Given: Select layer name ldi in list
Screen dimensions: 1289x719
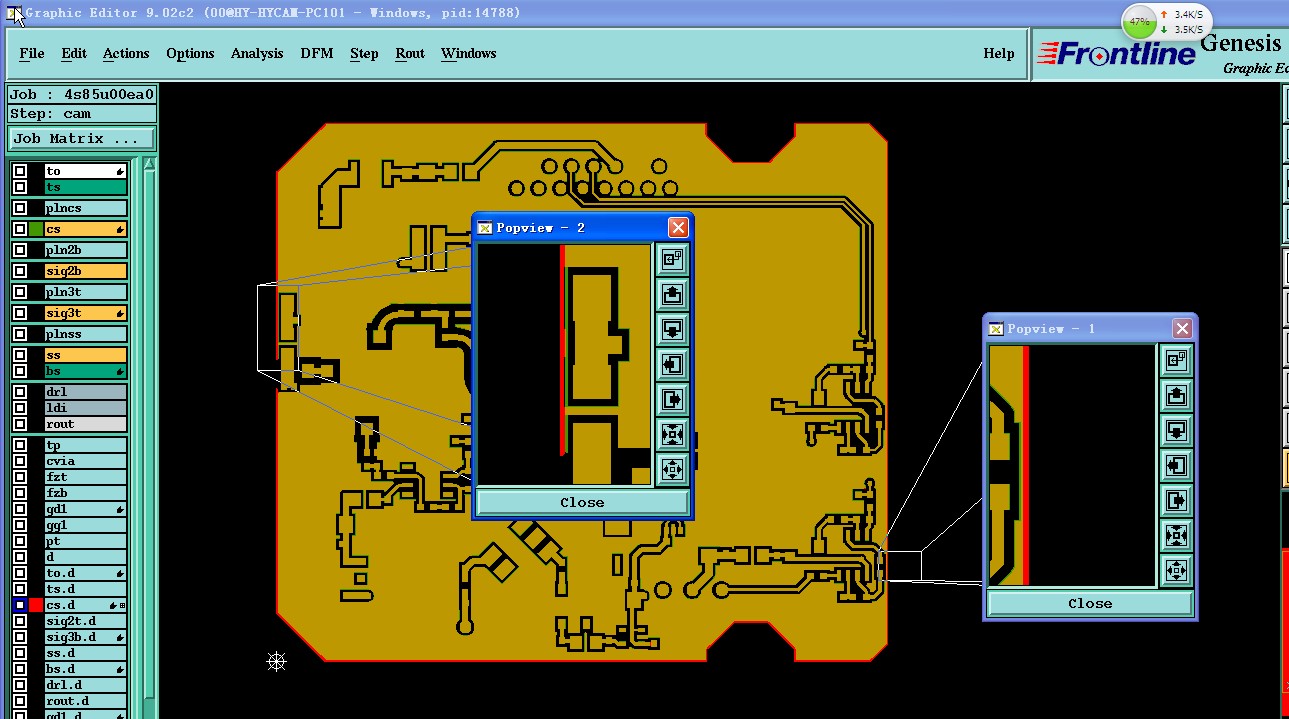Looking at the screenshot, I should 86,408.
